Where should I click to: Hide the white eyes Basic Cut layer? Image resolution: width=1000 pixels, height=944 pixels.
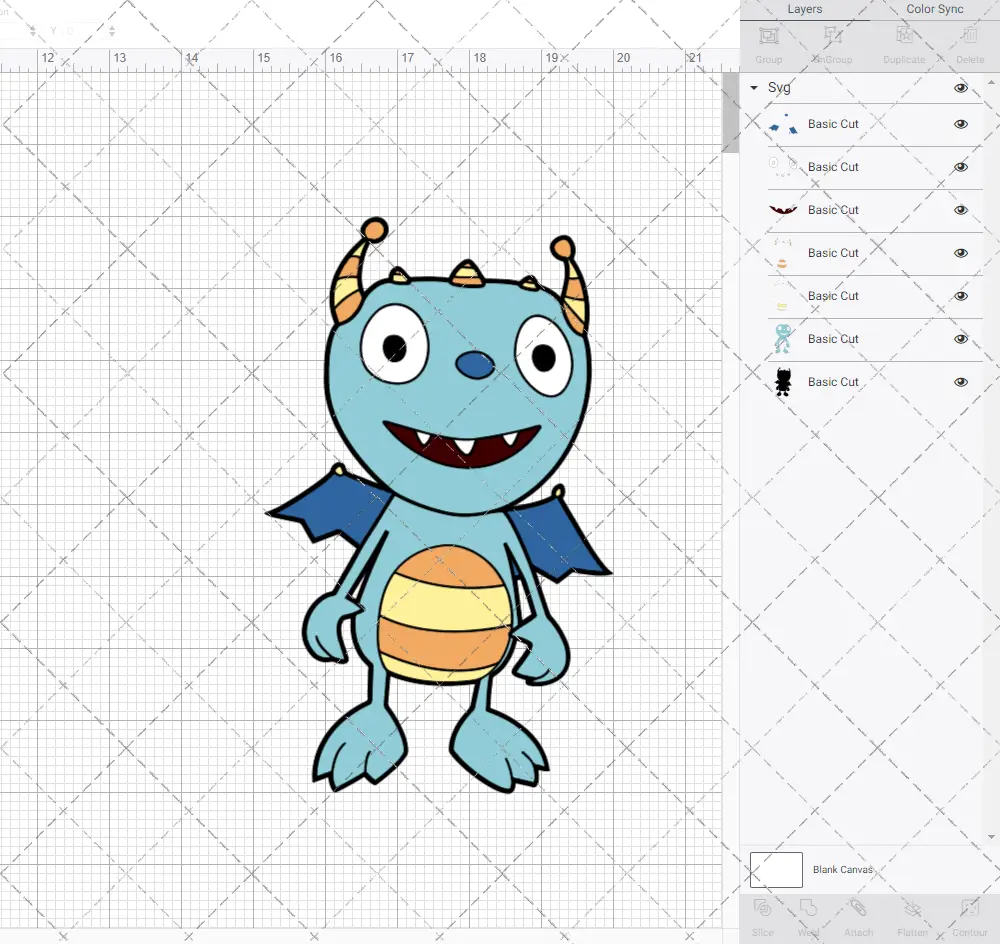(960, 167)
